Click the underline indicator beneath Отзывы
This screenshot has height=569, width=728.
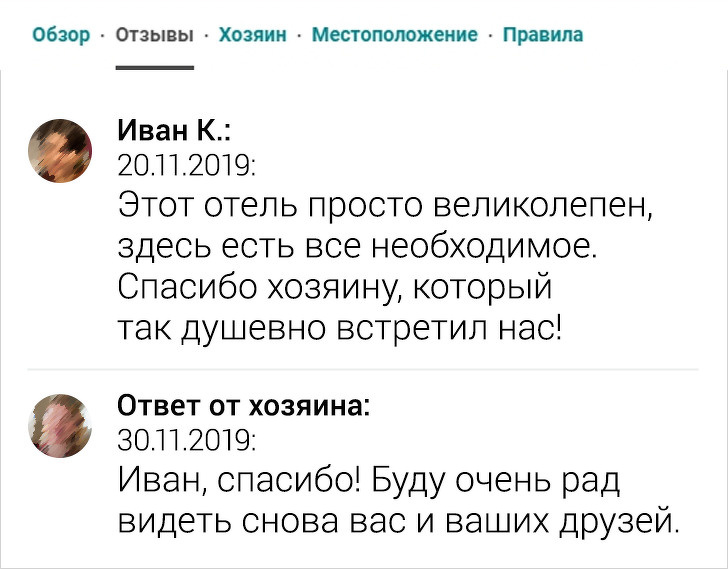coord(155,67)
